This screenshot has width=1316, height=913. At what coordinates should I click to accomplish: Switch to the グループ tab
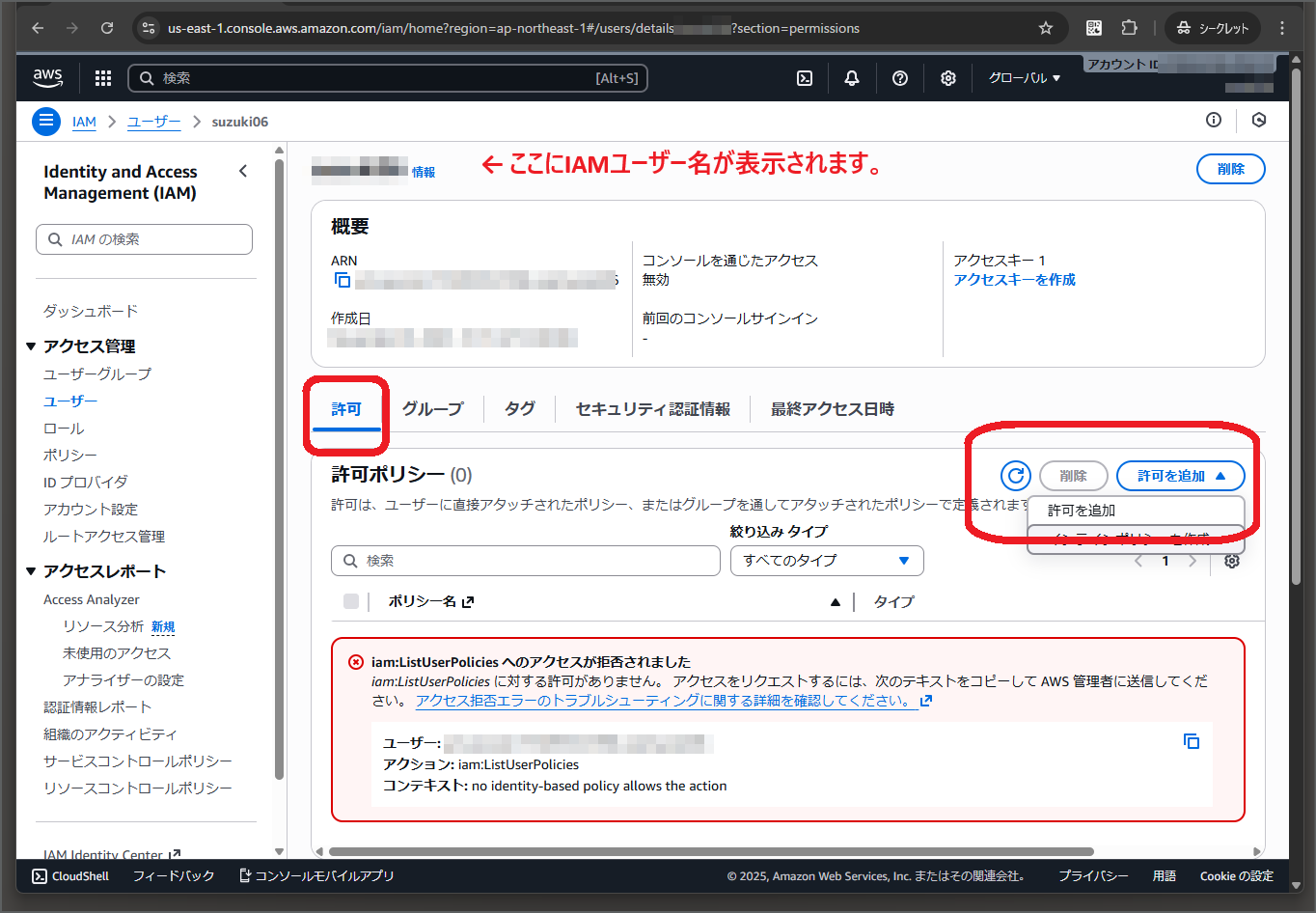[432, 409]
